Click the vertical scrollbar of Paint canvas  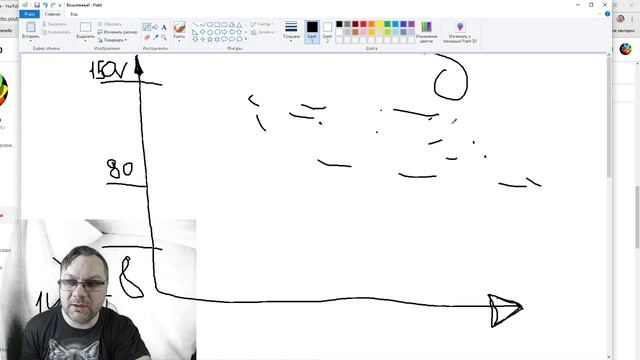[609, 117]
